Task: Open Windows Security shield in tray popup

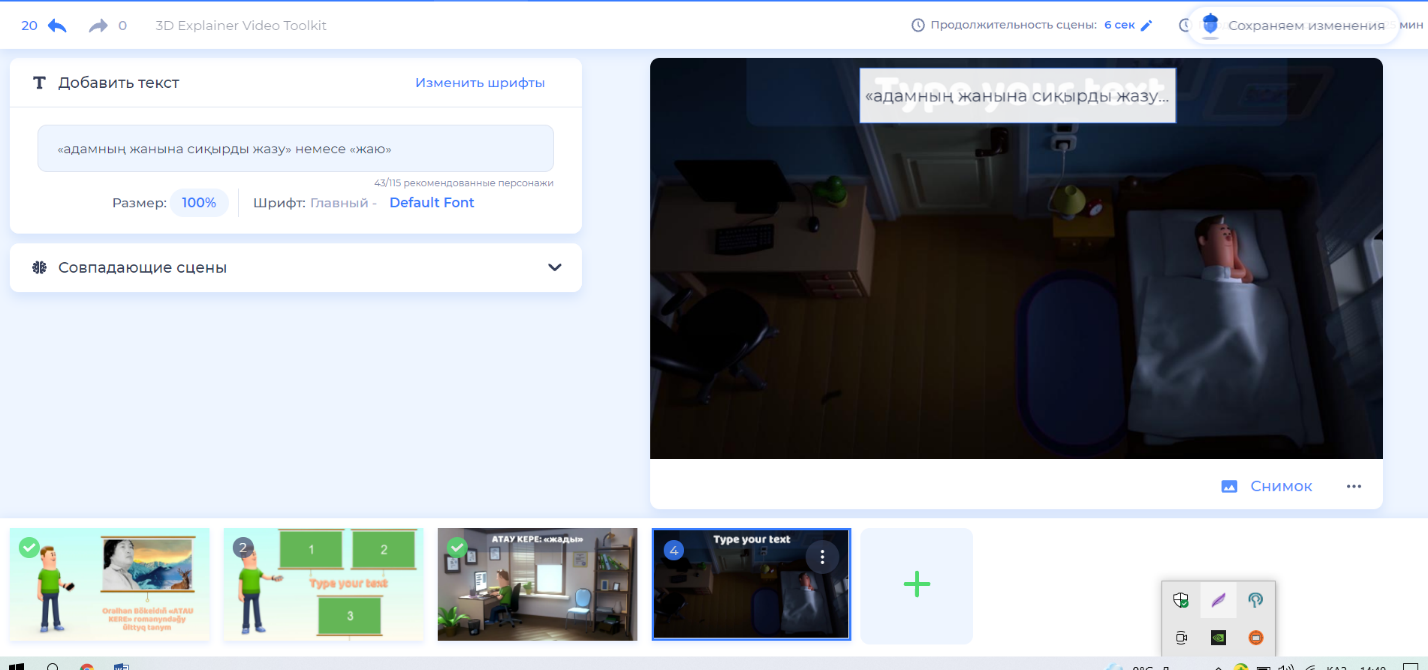Action: (1181, 600)
